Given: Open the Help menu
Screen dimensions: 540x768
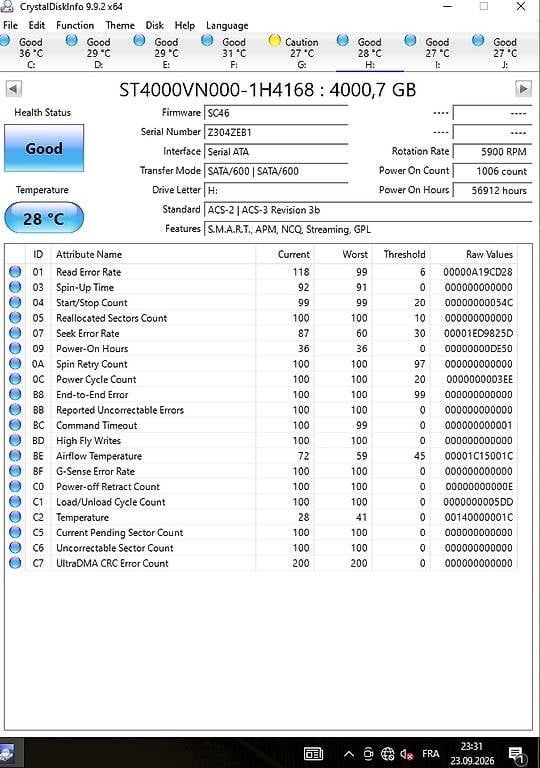Looking at the screenshot, I should (x=185, y=25).
